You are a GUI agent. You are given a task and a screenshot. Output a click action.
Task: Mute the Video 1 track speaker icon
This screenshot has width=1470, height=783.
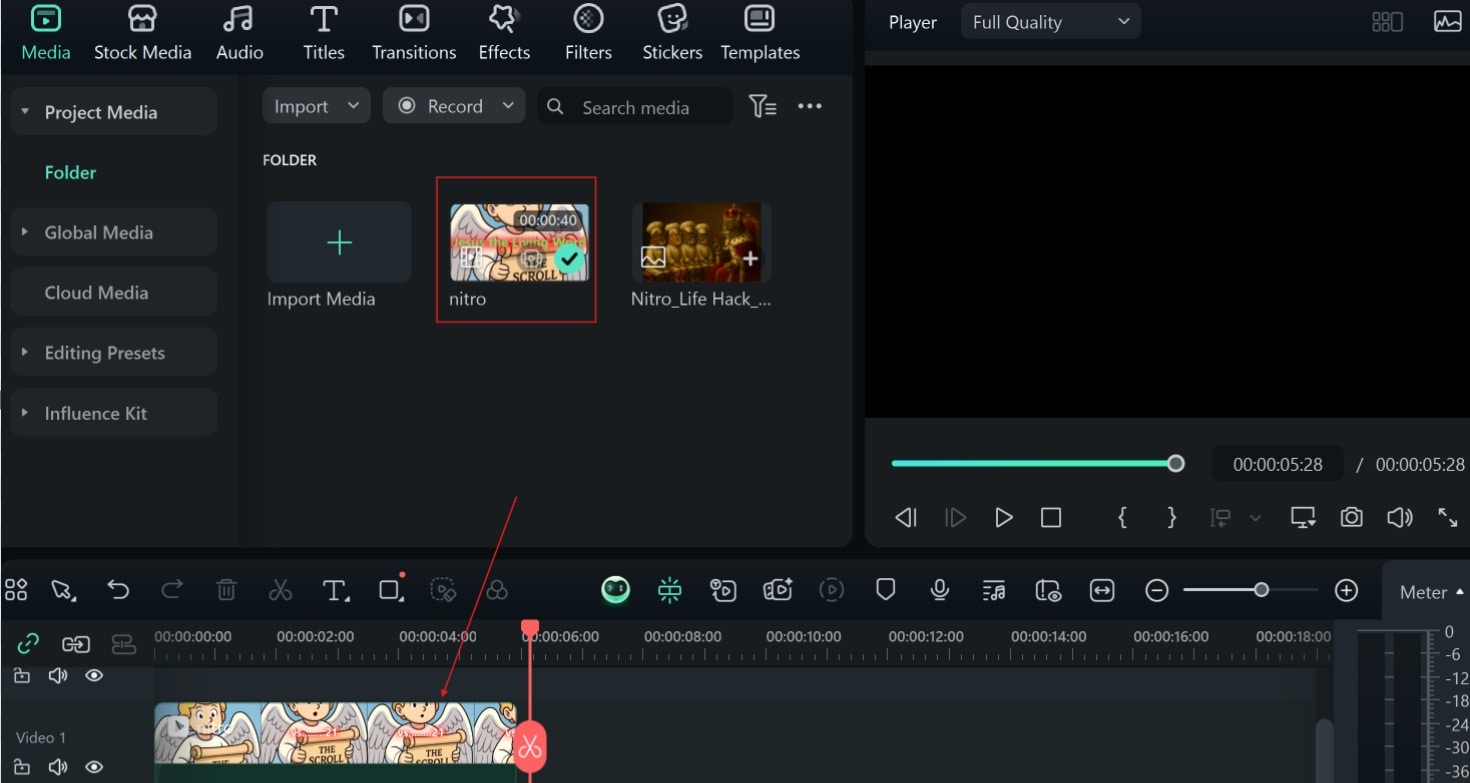click(x=58, y=766)
